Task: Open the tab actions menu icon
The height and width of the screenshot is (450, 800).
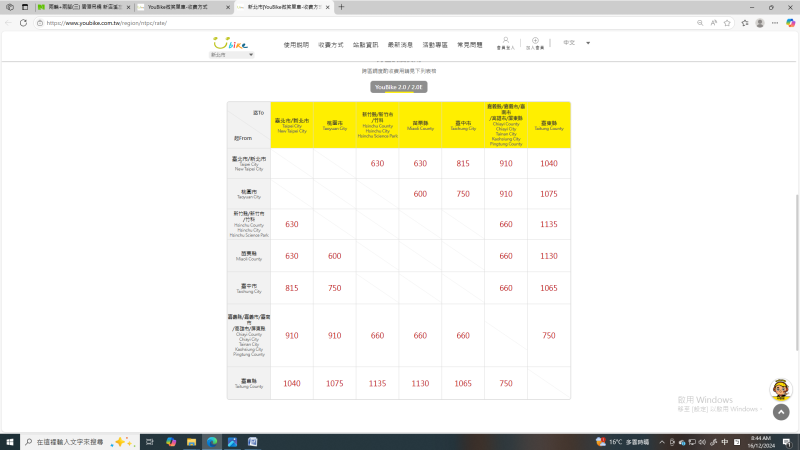Action: click(25, 7)
